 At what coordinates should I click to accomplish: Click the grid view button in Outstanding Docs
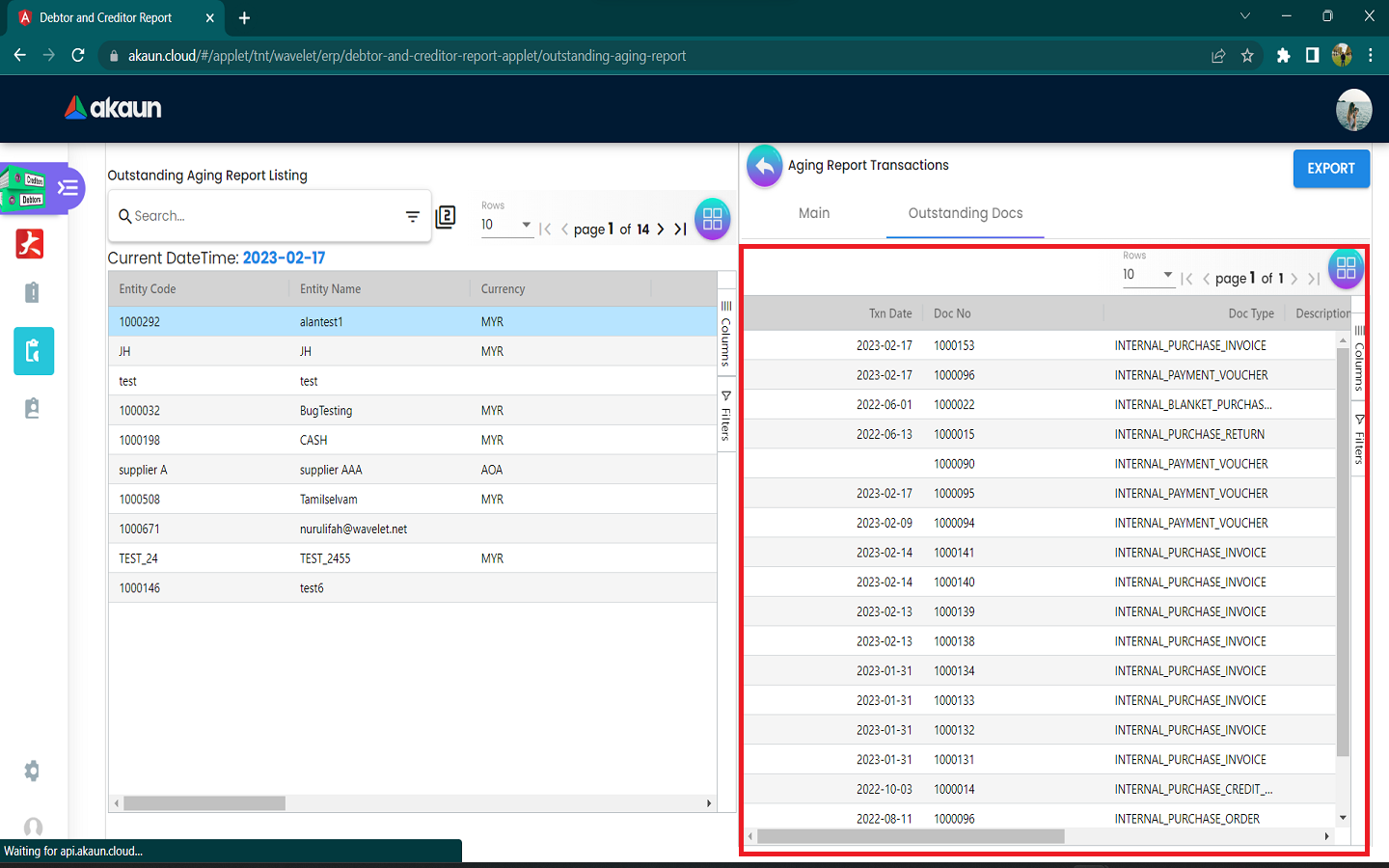pyautogui.click(x=1346, y=268)
